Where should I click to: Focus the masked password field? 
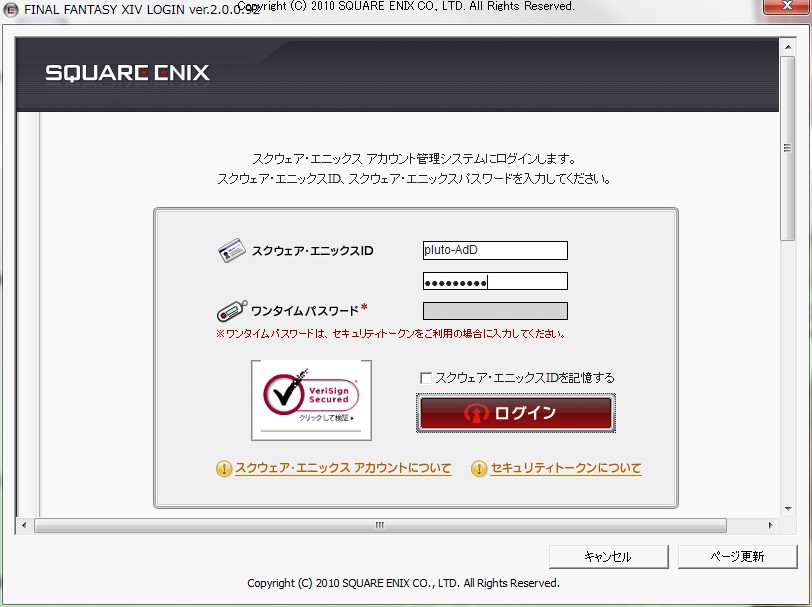pyautogui.click(x=495, y=281)
